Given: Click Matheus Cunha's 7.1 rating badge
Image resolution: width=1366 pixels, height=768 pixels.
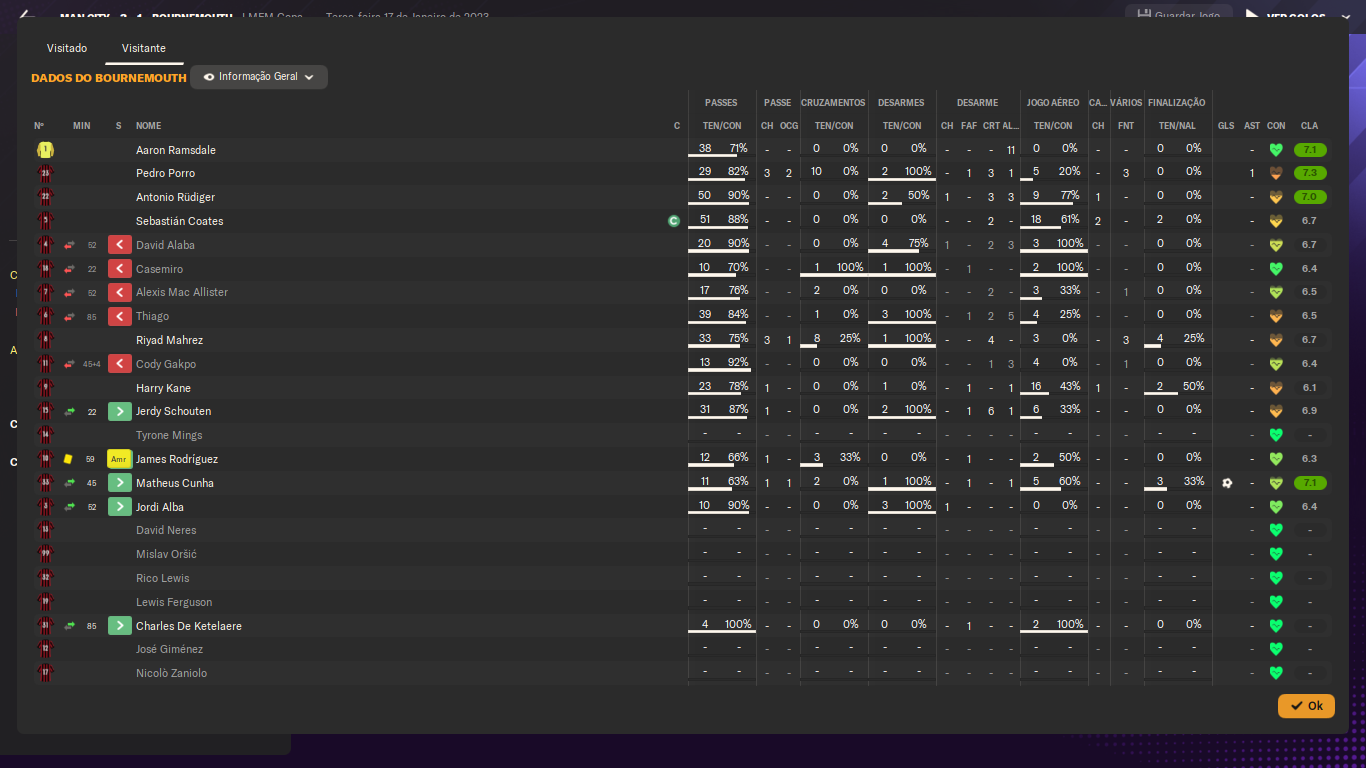Looking at the screenshot, I should [1309, 483].
